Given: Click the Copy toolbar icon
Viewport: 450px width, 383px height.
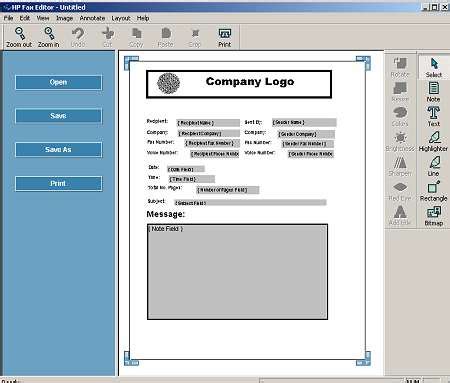Looking at the screenshot, I should tap(136, 37).
